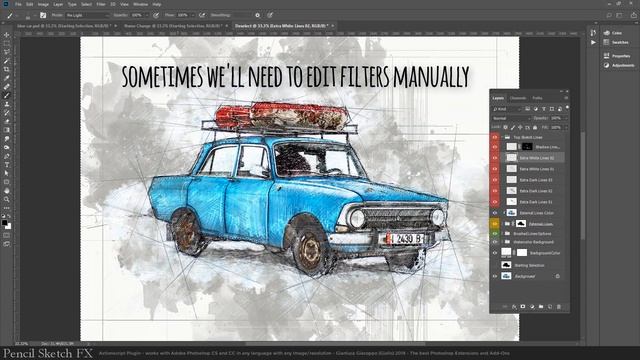Open the Opacity dropdown in options bar

click(x=147, y=15)
